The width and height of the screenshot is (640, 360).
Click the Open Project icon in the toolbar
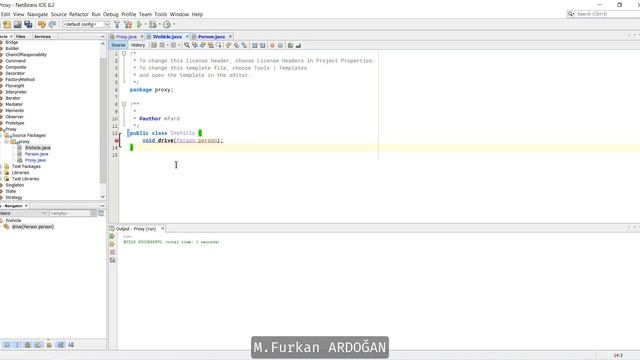[18, 24]
